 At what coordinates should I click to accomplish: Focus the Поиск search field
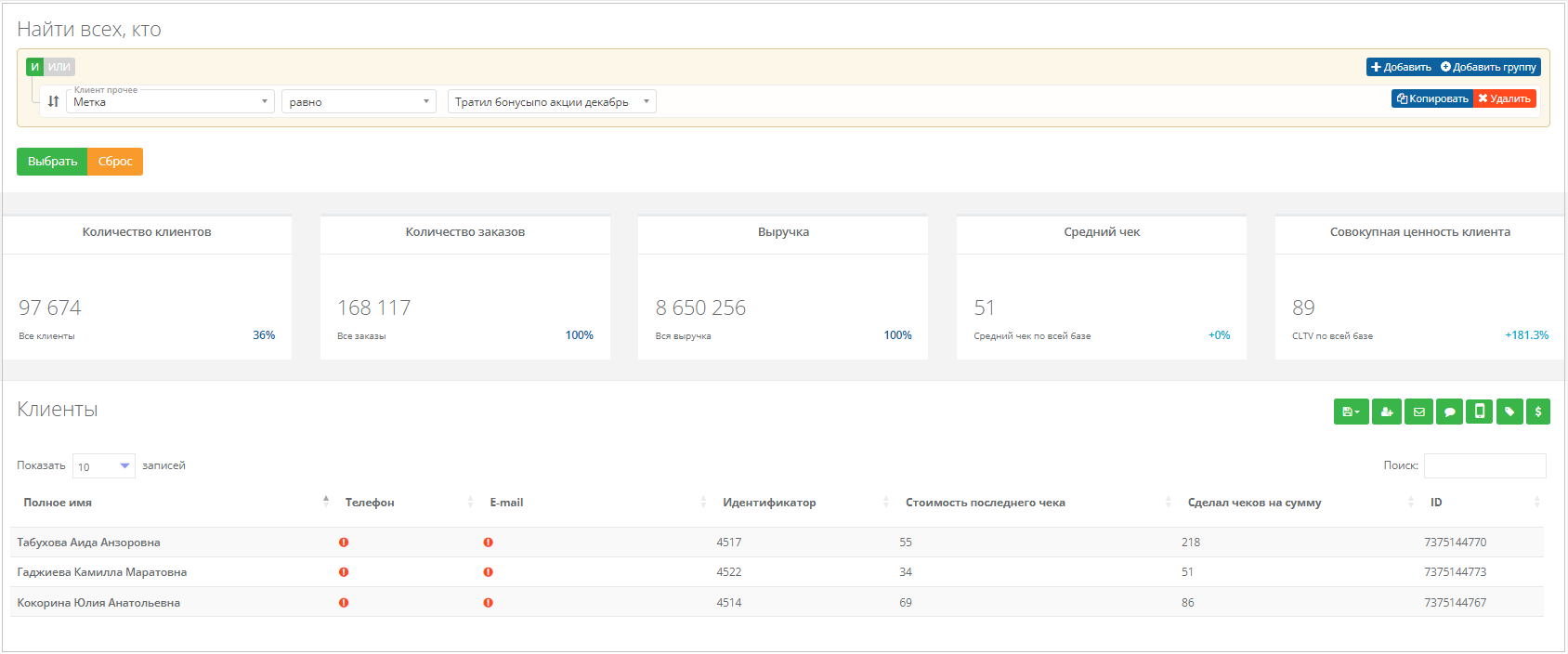[1485, 465]
